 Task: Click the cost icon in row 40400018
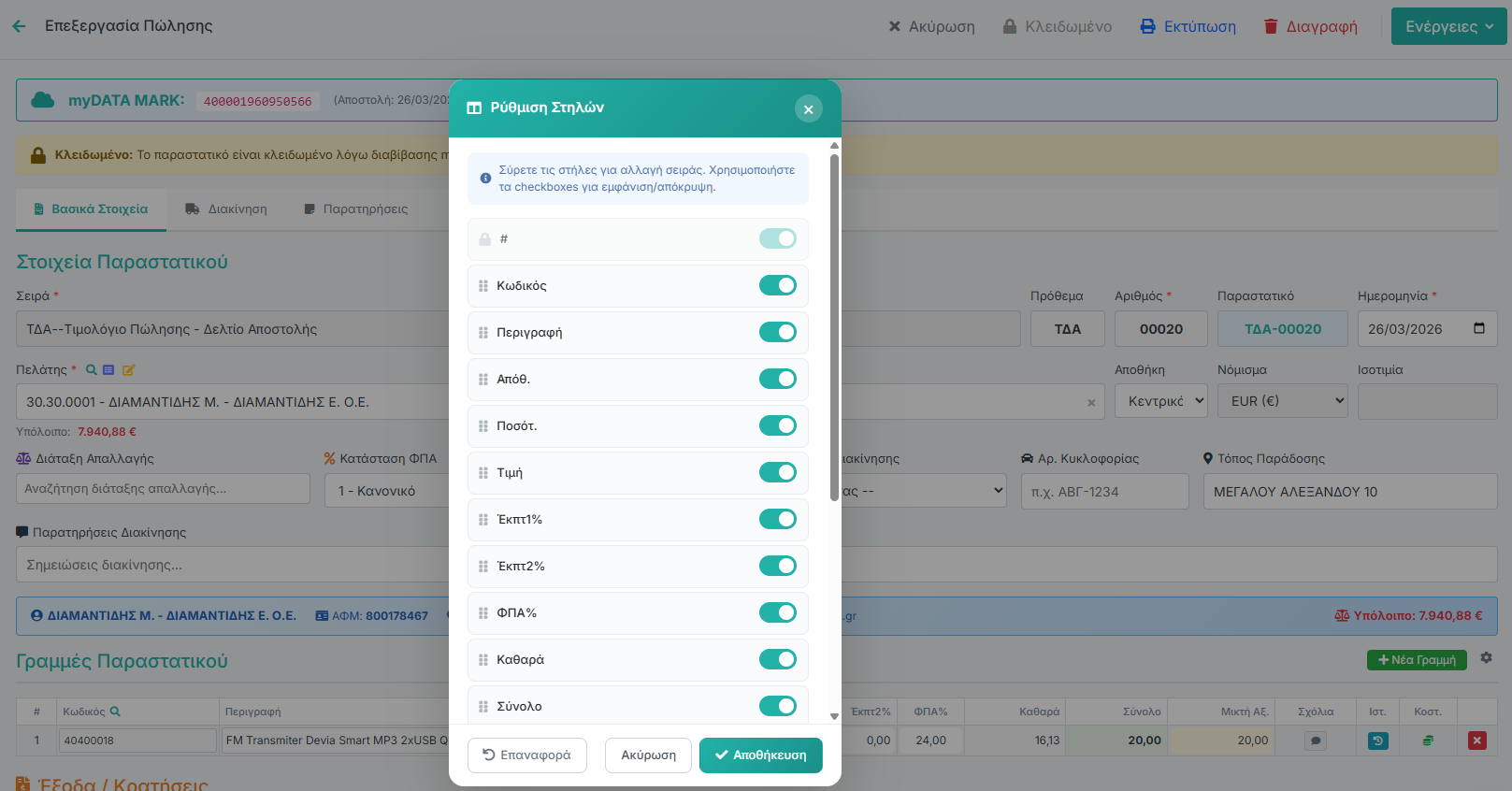tap(1428, 741)
